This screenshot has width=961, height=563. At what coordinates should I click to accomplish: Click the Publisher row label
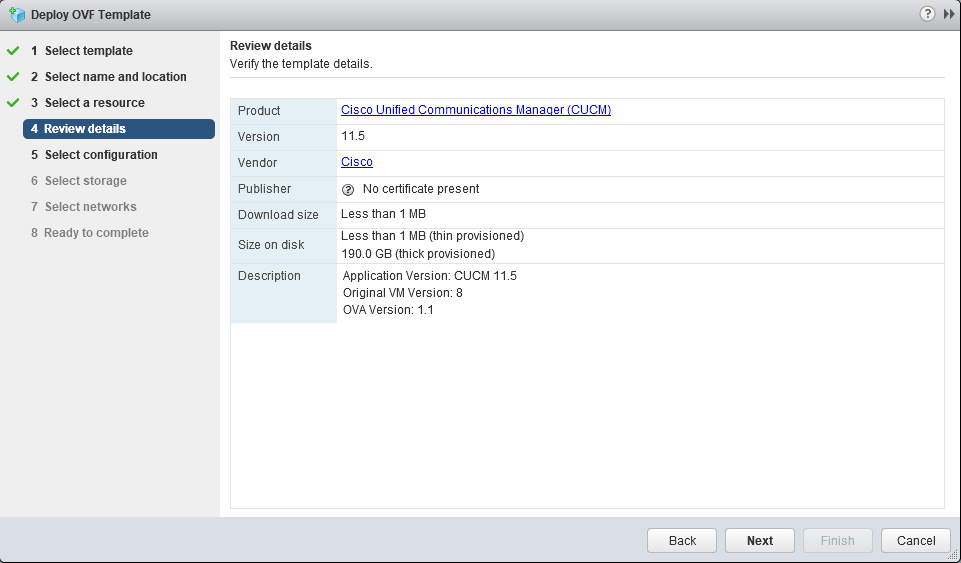tap(264, 189)
